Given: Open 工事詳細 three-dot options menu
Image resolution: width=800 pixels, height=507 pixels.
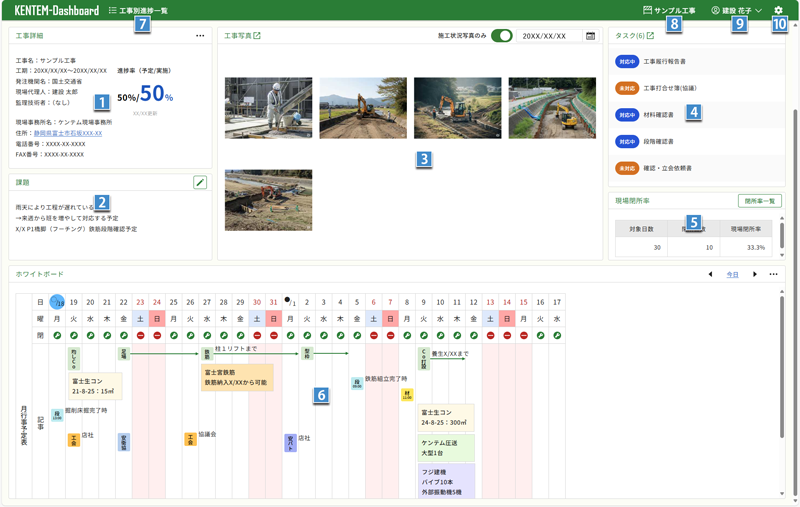Looking at the screenshot, I should tap(200, 36).
